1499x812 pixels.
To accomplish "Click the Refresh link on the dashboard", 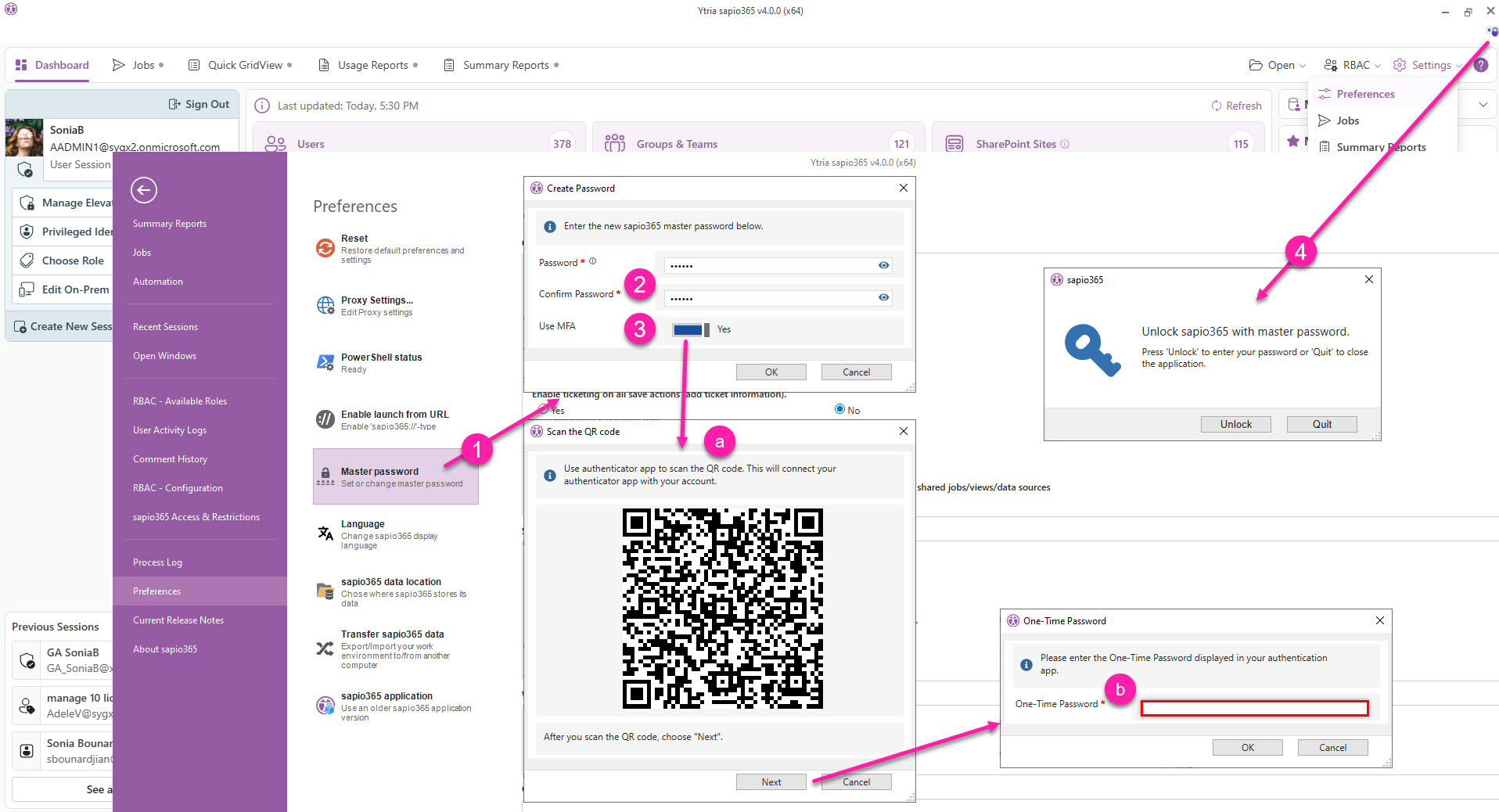I will pos(1237,106).
